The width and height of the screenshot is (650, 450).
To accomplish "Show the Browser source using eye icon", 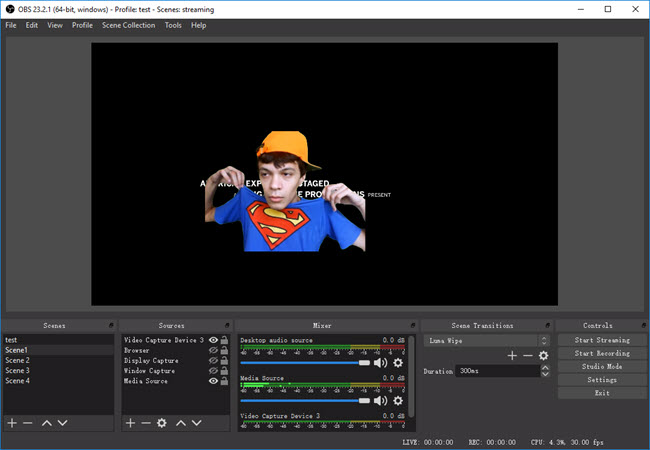I will coord(213,351).
